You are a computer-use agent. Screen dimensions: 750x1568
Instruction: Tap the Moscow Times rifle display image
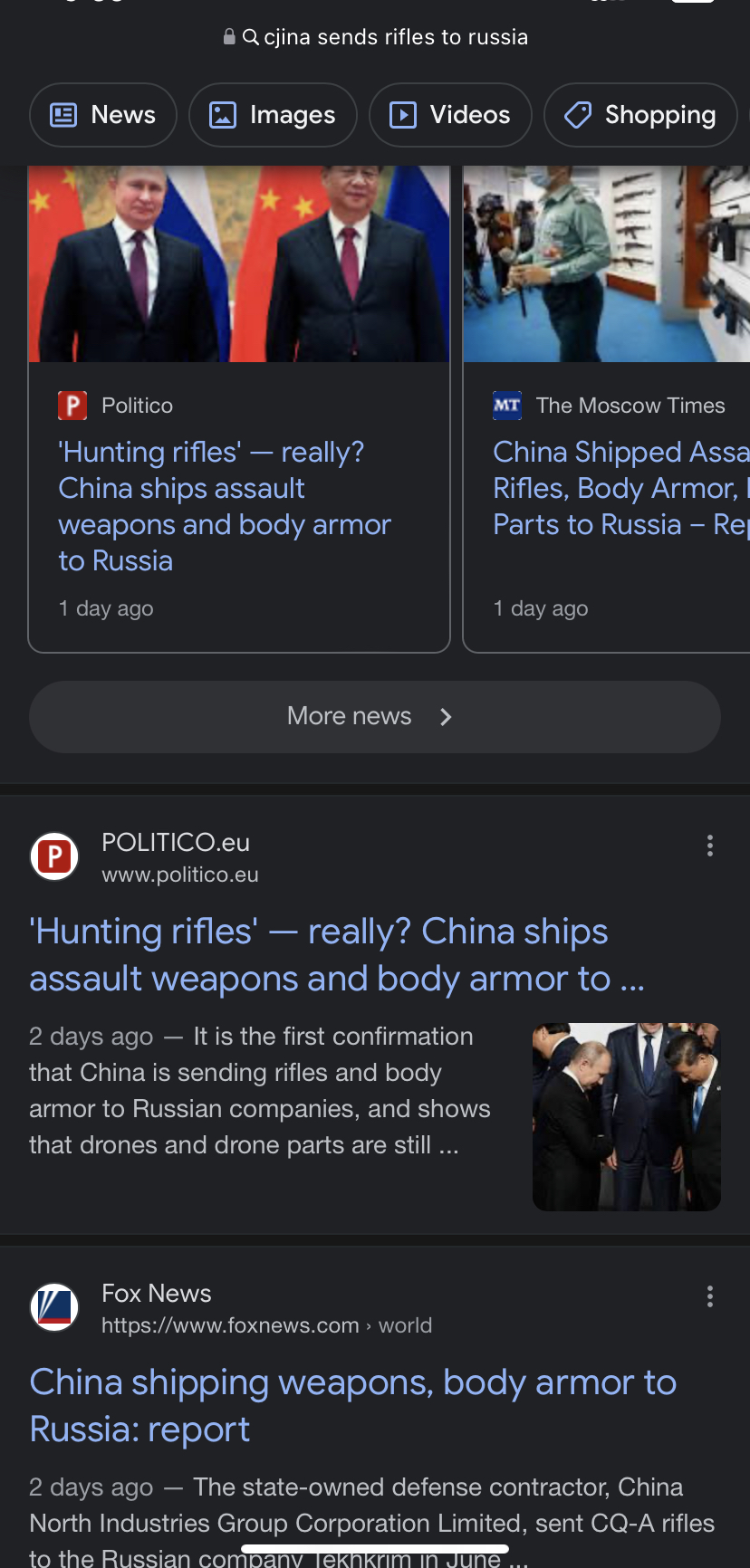pyautogui.click(x=606, y=264)
